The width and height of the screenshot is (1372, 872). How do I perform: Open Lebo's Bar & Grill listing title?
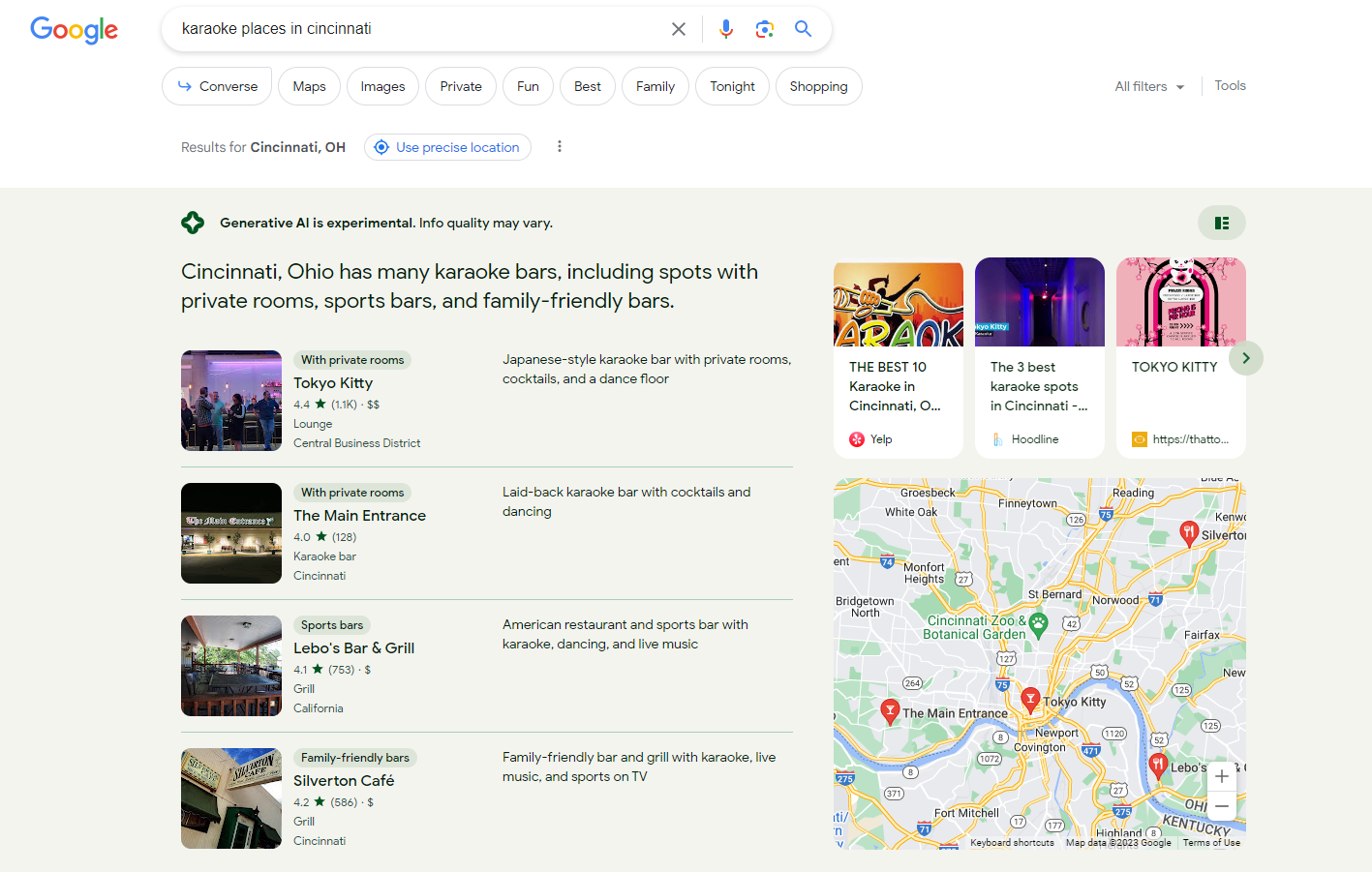tap(354, 648)
